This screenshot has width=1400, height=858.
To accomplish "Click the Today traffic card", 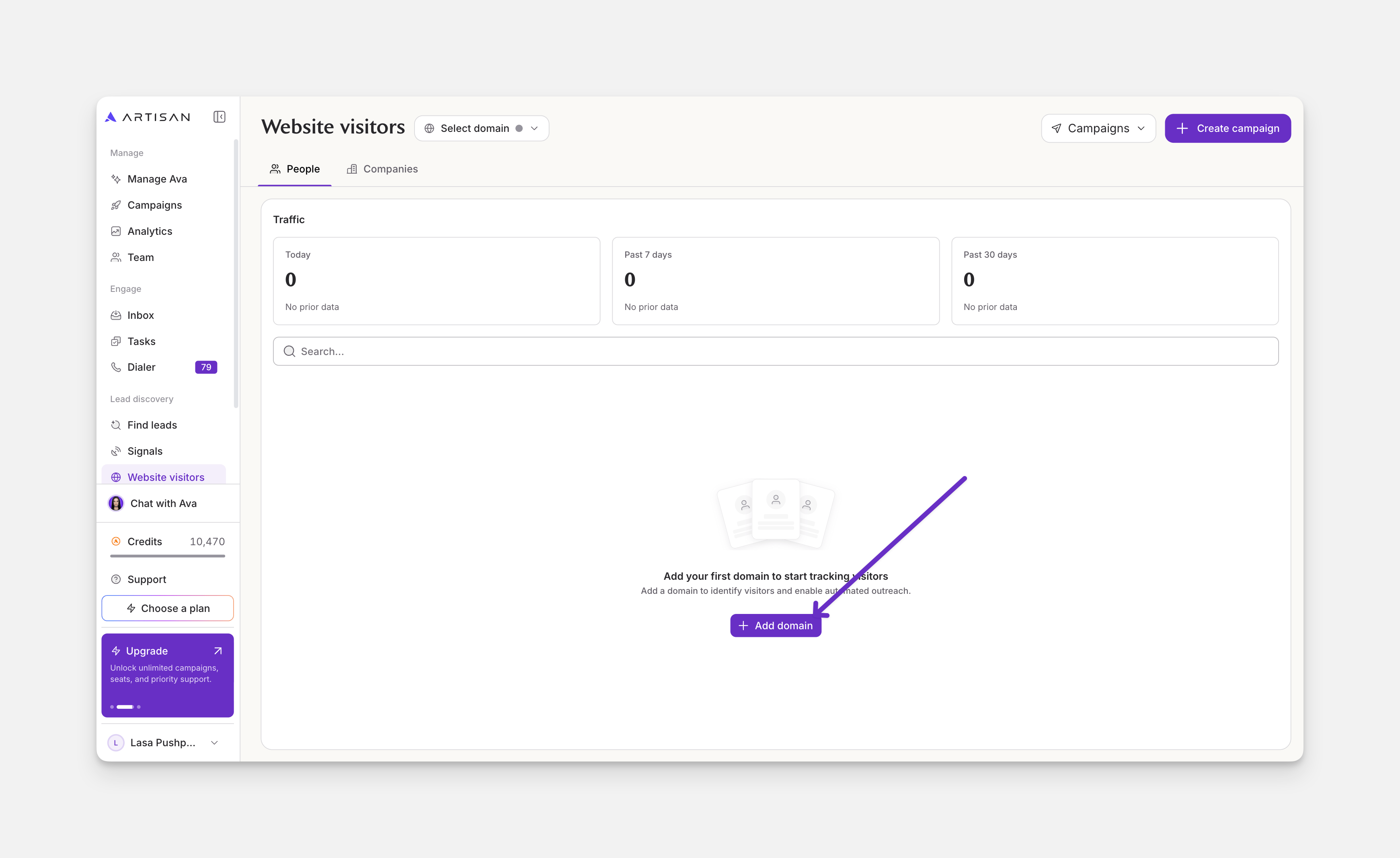I will click(436, 281).
